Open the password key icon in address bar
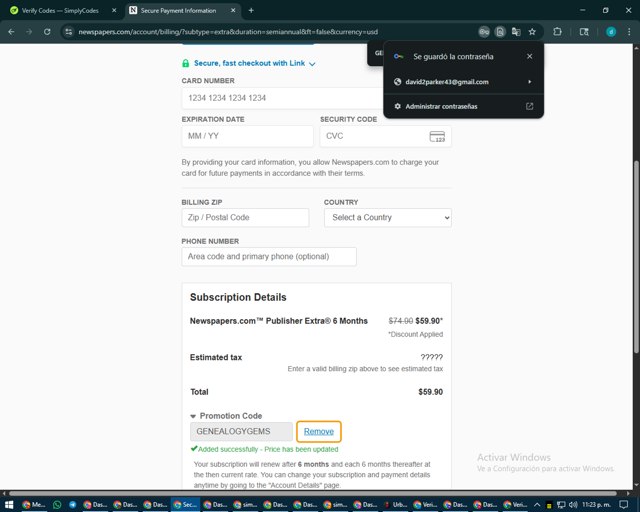 (484, 32)
